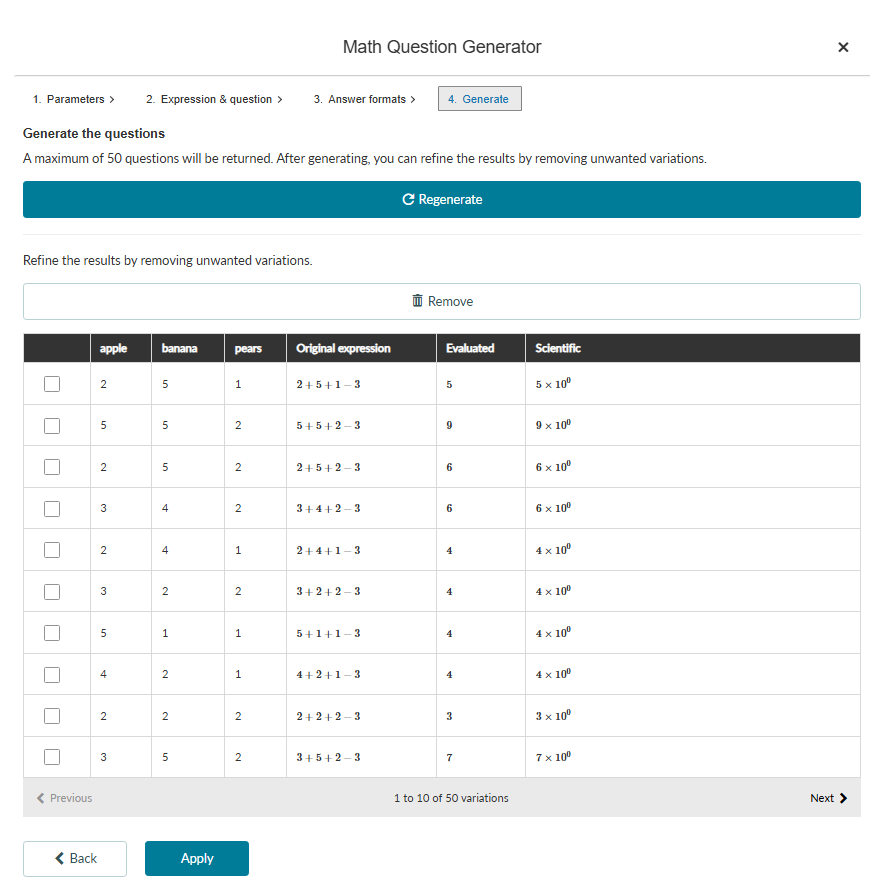Viewport: 889px width, 886px height.
Task: Close the Math Question Generator dialog
Action: point(842,47)
